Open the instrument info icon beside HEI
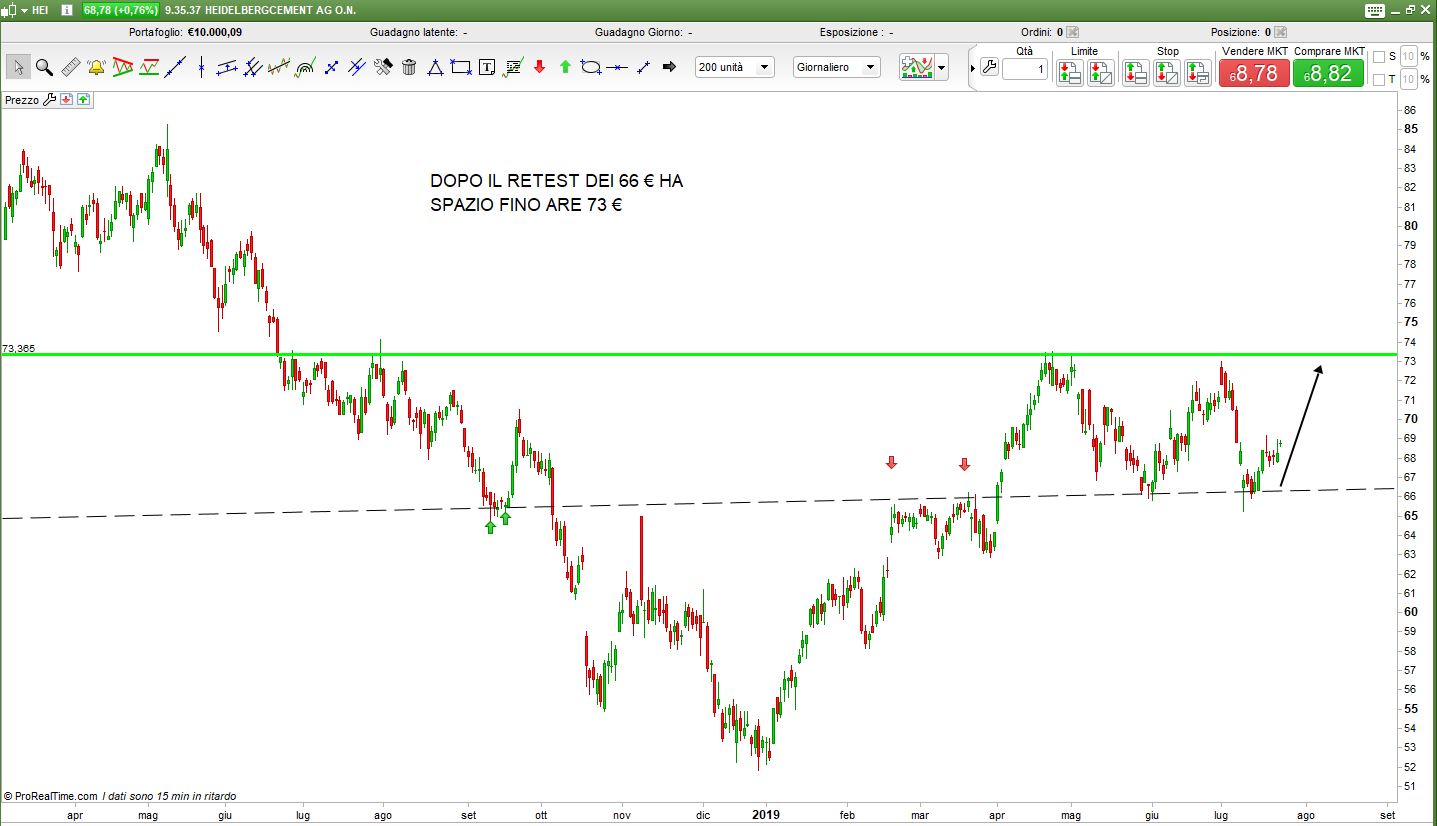This screenshot has width=1437, height=826. pyautogui.click(x=66, y=10)
